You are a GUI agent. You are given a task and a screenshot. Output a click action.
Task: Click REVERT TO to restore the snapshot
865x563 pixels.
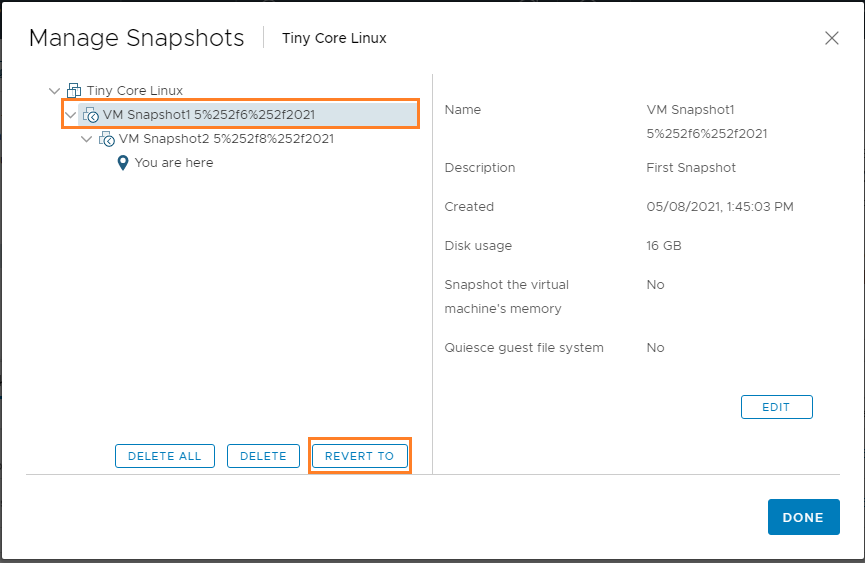click(360, 456)
